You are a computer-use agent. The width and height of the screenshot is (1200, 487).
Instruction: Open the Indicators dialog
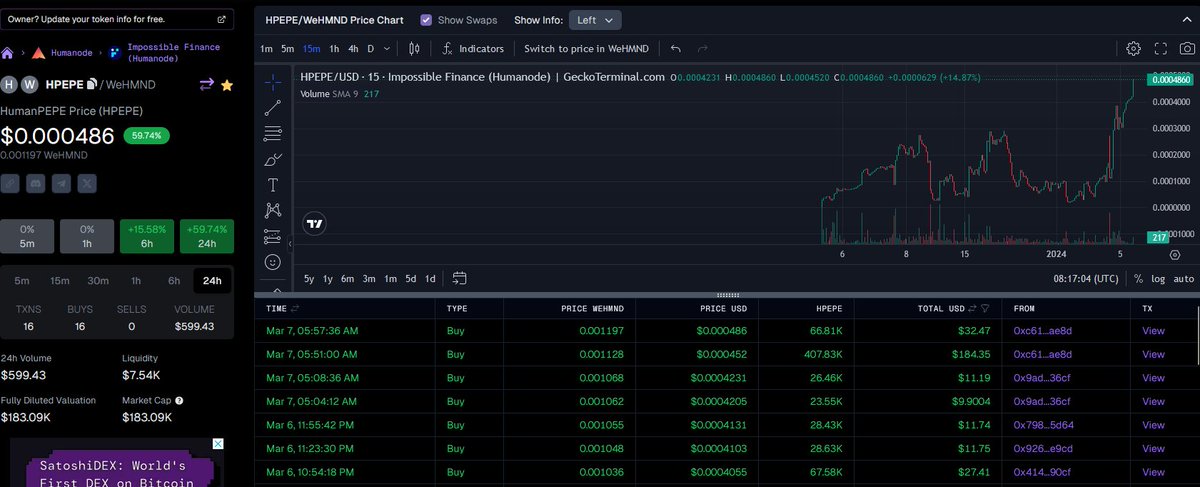pyautogui.click(x=472, y=48)
